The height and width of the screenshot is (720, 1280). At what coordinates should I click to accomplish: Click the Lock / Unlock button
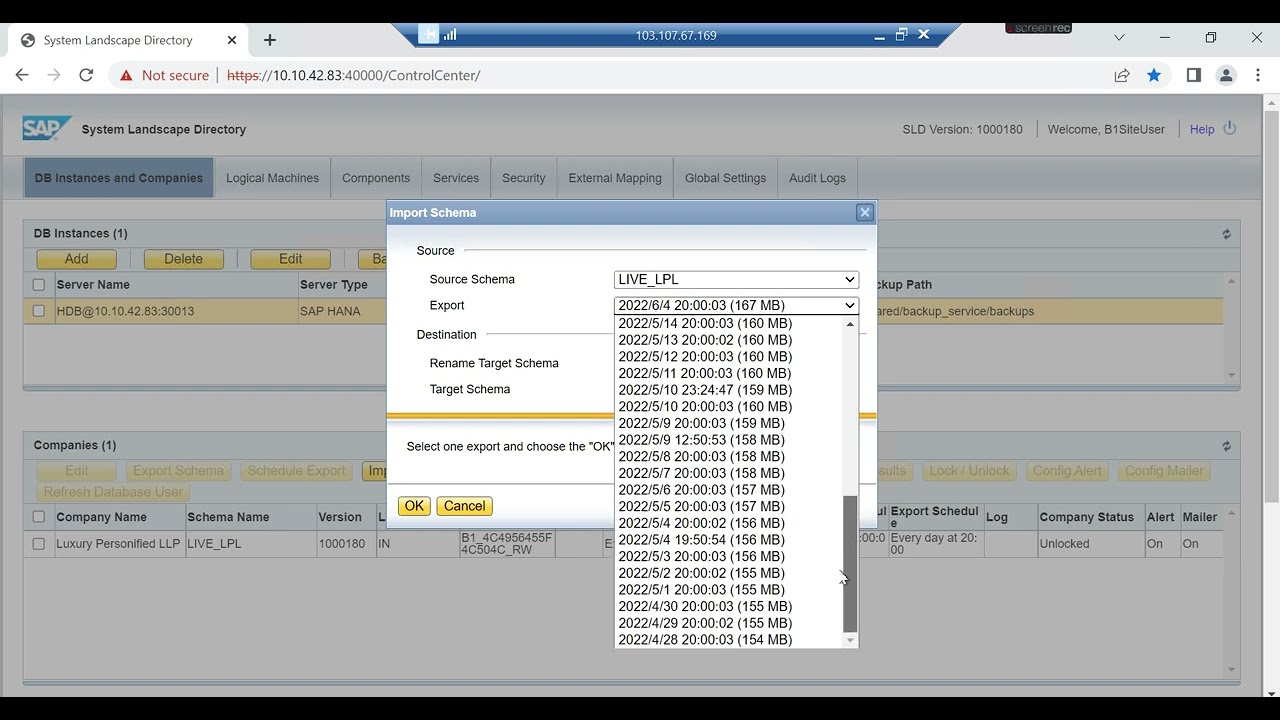(x=969, y=471)
